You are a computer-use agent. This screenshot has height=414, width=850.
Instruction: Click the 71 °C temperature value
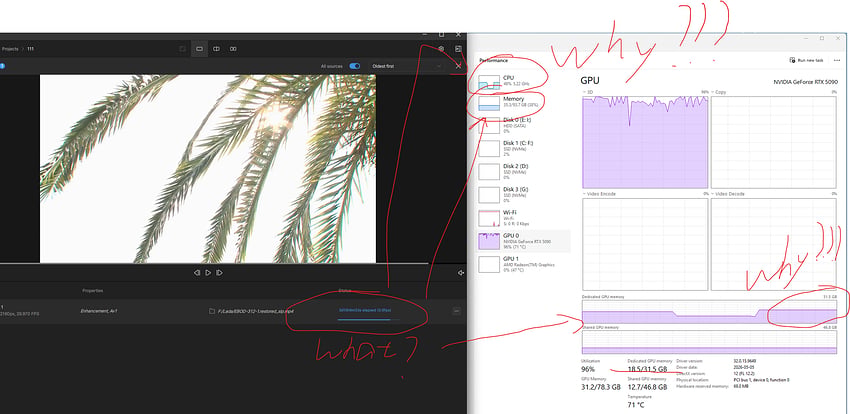point(636,405)
